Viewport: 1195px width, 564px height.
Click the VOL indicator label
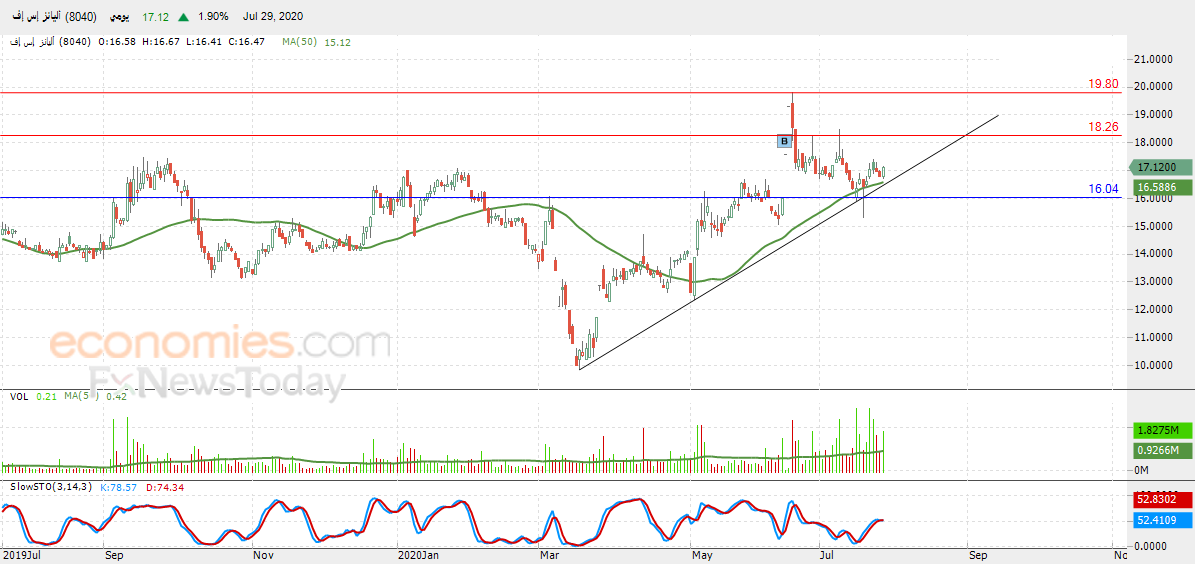click(x=19, y=396)
